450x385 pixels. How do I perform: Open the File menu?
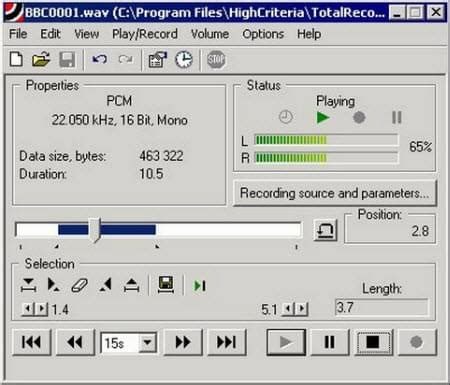click(x=18, y=34)
